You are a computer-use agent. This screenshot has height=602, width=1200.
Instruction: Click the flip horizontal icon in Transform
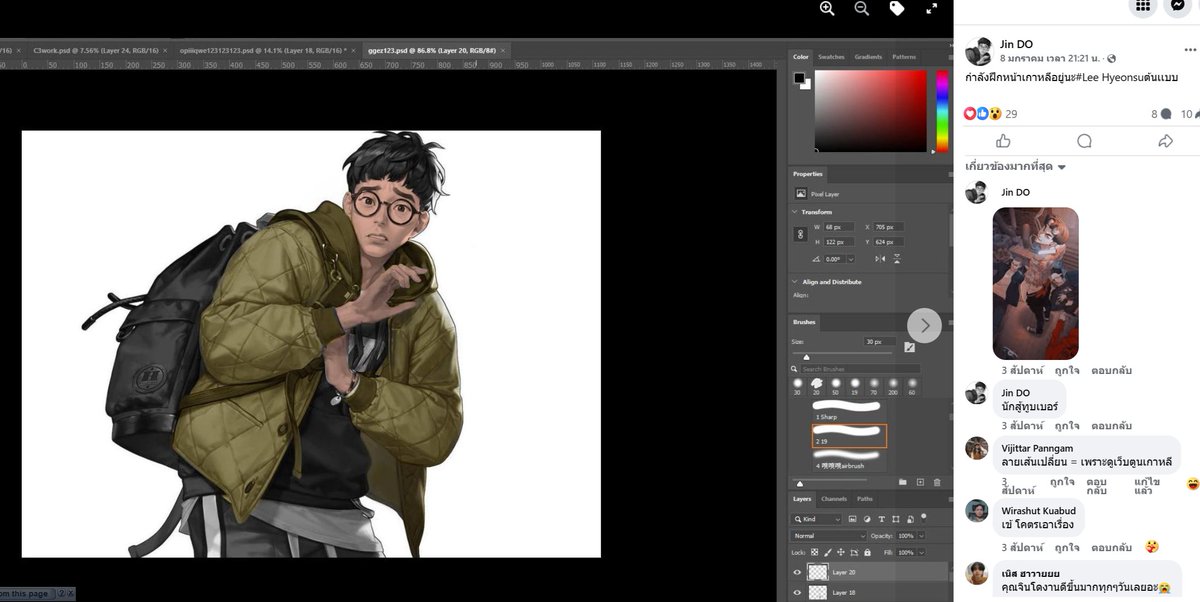(880, 259)
